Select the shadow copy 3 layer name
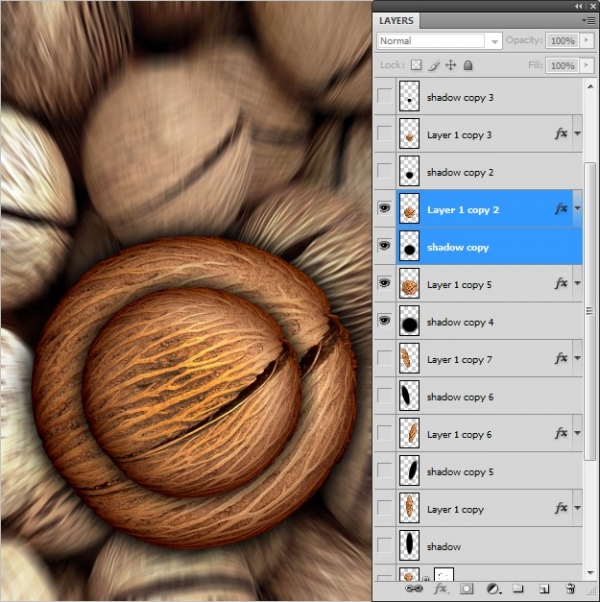600x602 pixels. point(460,98)
